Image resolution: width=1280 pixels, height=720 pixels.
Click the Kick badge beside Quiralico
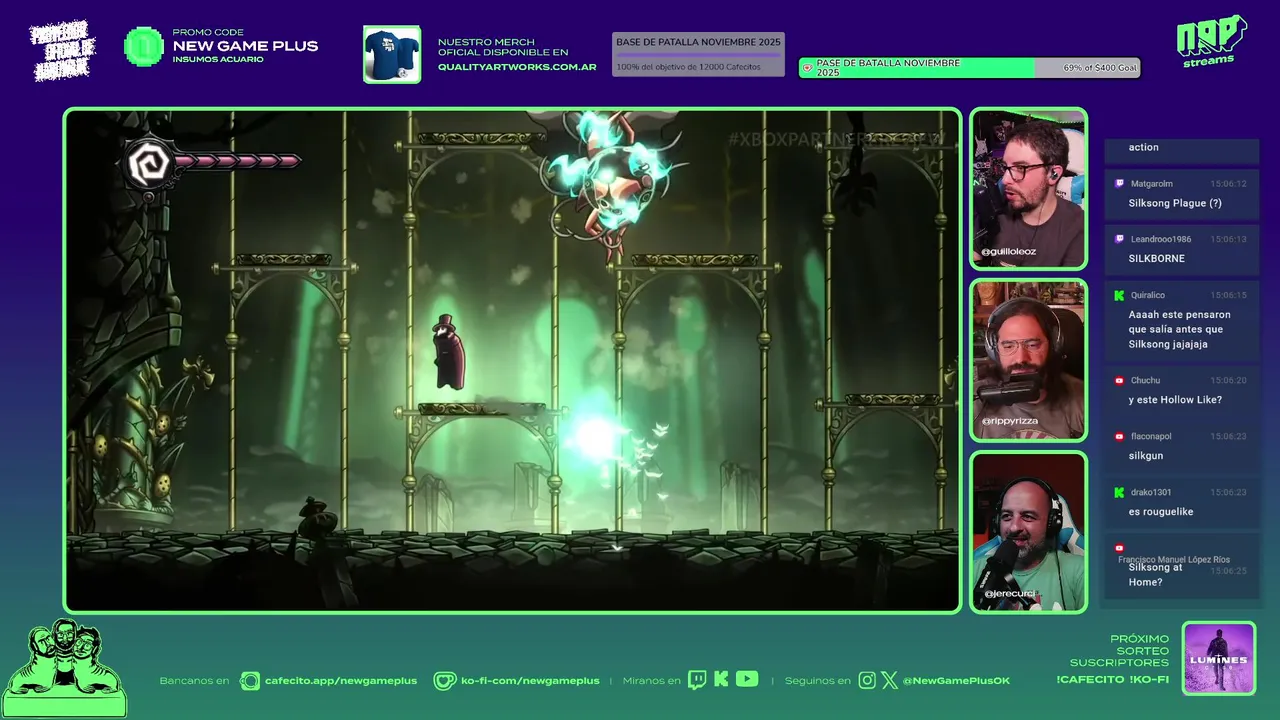tap(1118, 295)
